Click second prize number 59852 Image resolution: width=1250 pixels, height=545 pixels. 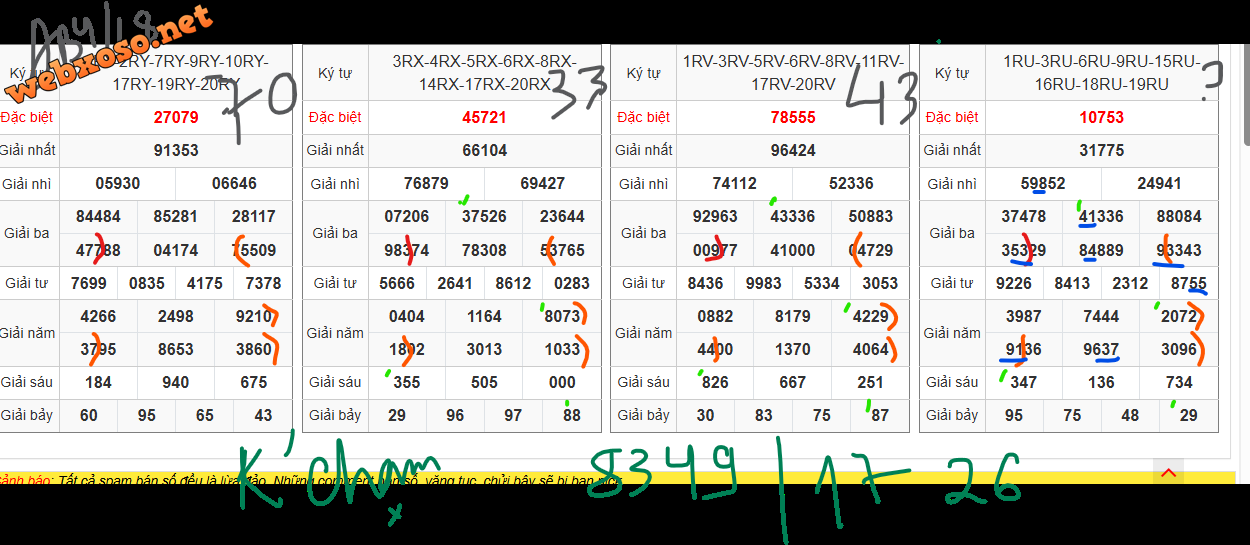point(1043,184)
